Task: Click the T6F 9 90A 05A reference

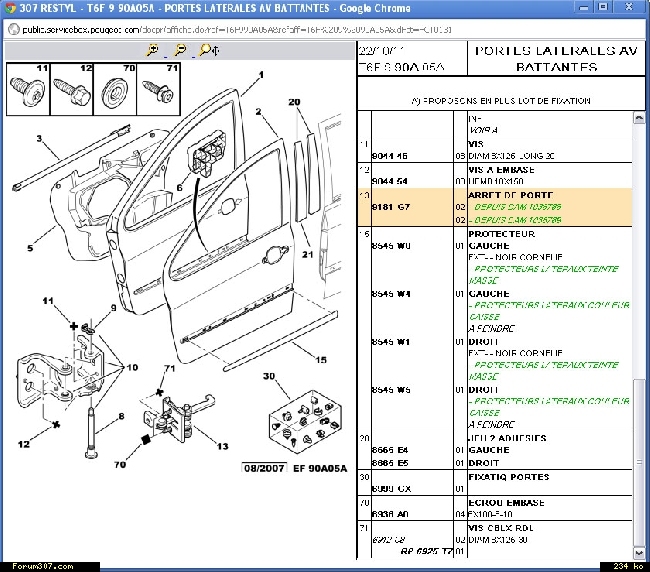Action: click(402, 67)
